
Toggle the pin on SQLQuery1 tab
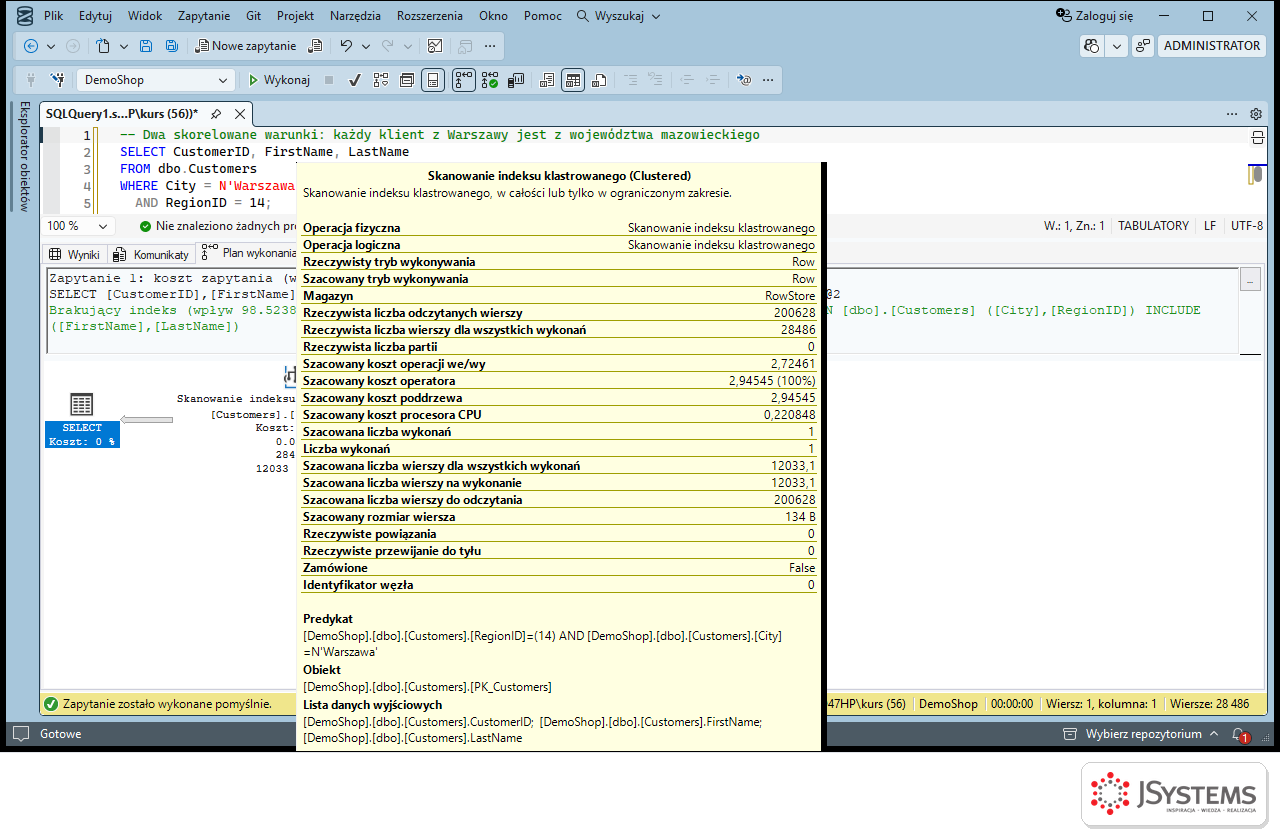tap(215, 114)
